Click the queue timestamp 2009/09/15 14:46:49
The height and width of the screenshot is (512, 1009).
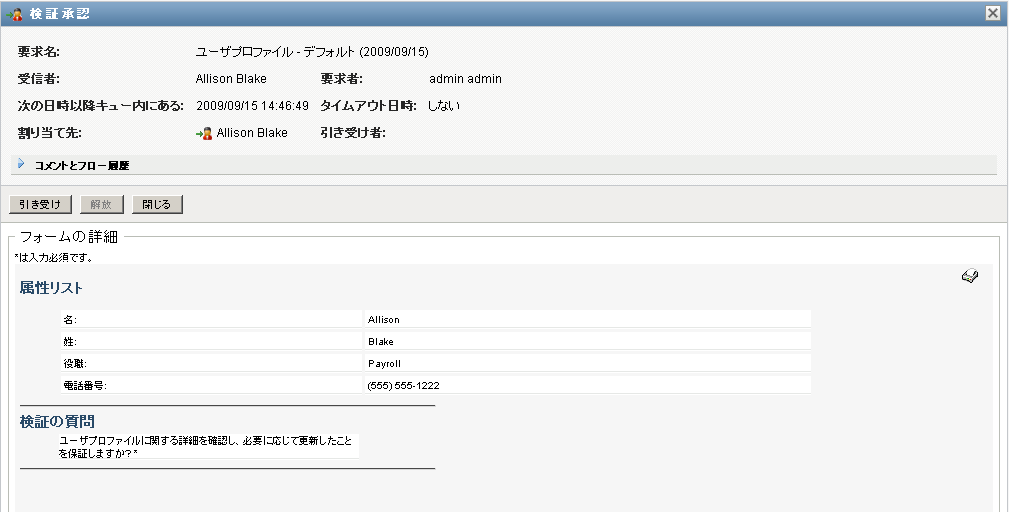pos(252,105)
